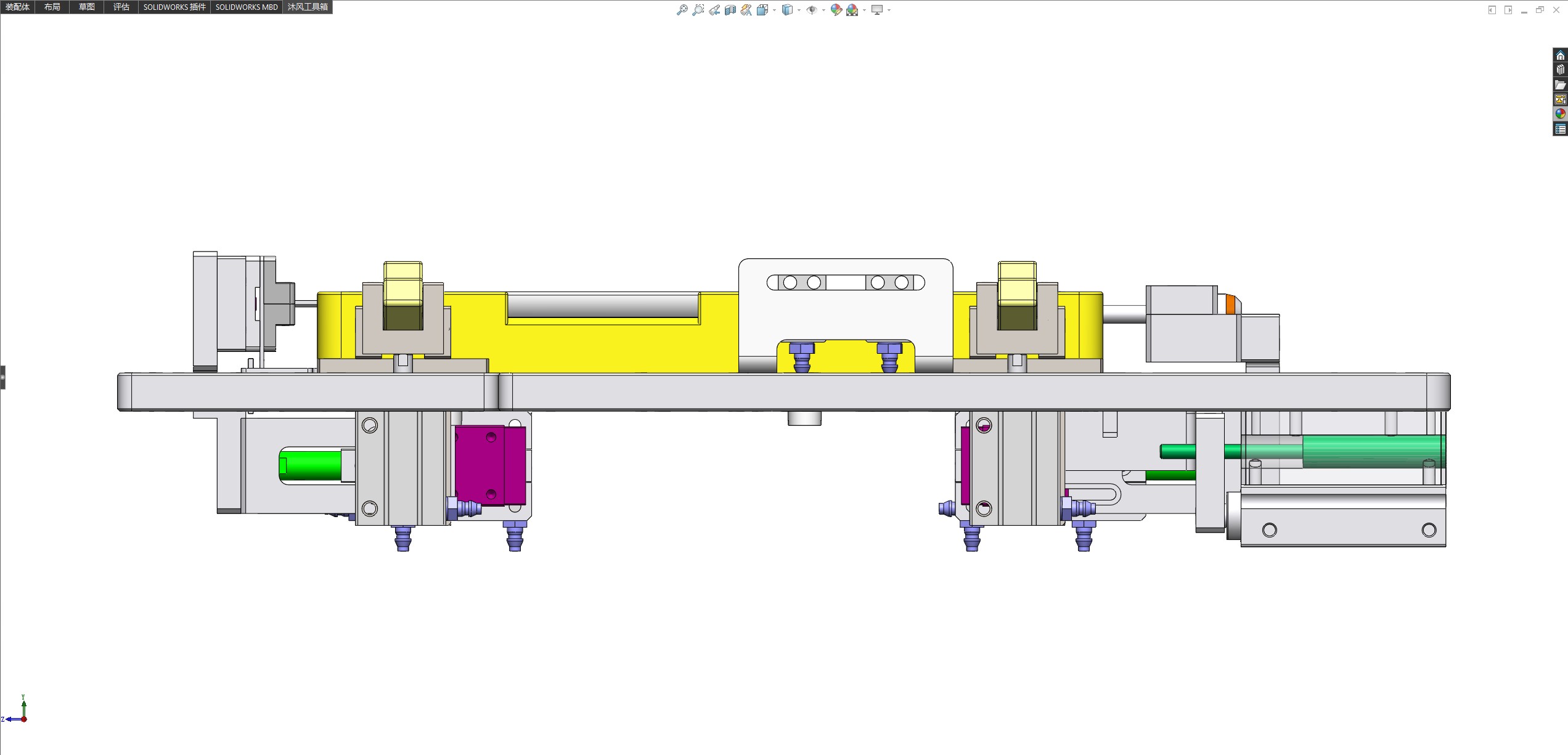This screenshot has height=755, width=1568.
Task: Expand the View Orientation dropdown arrow
Action: click(x=774, y=10)
